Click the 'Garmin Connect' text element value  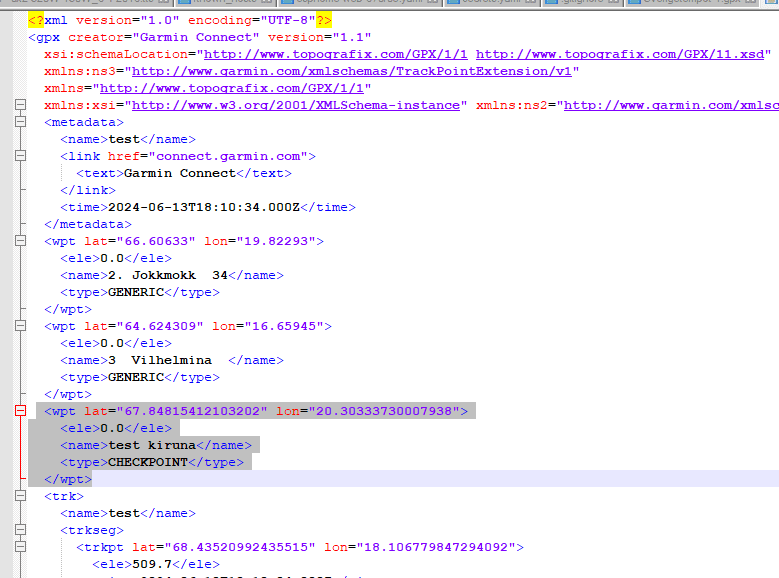point(179,173)
